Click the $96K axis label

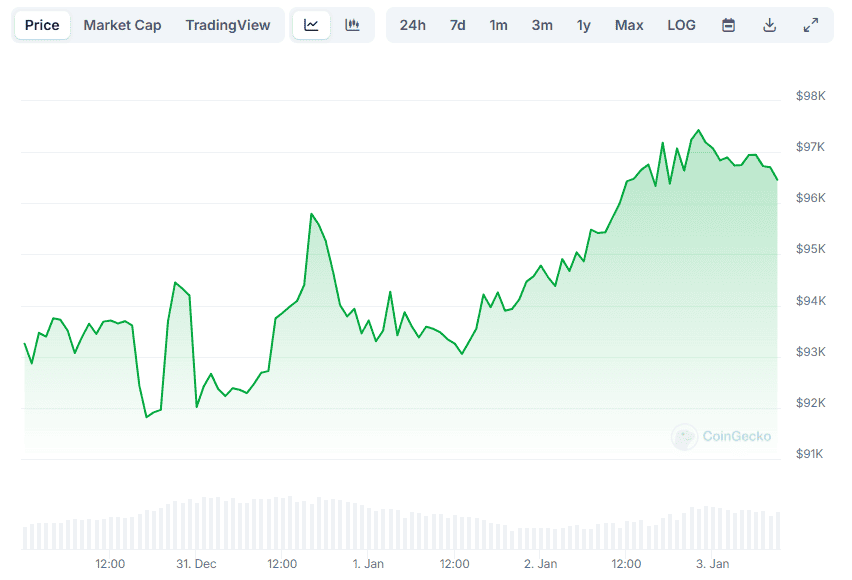pyautogui.click(x=810, y=198)
